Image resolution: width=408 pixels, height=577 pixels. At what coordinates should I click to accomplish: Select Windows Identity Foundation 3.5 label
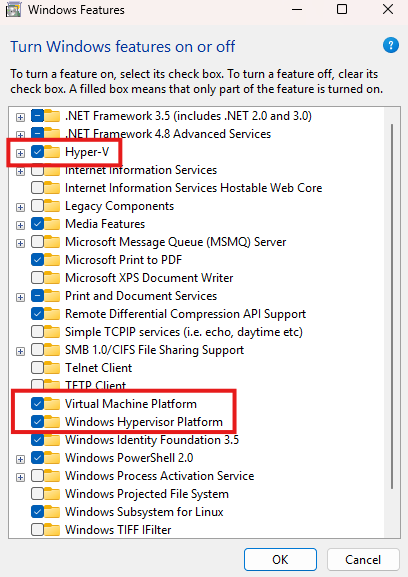152,440
